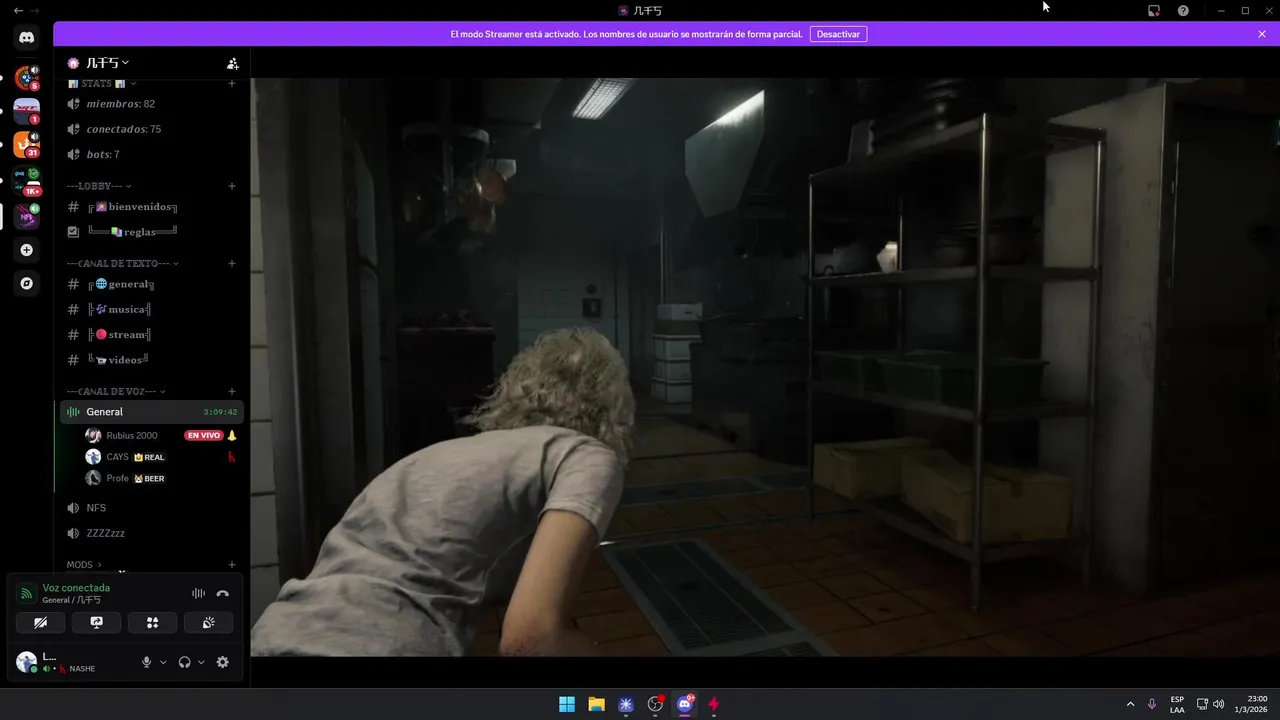Screen dimensions: 1280x720
Task: Select the General voice channel
Action: (x=151, y=412)
